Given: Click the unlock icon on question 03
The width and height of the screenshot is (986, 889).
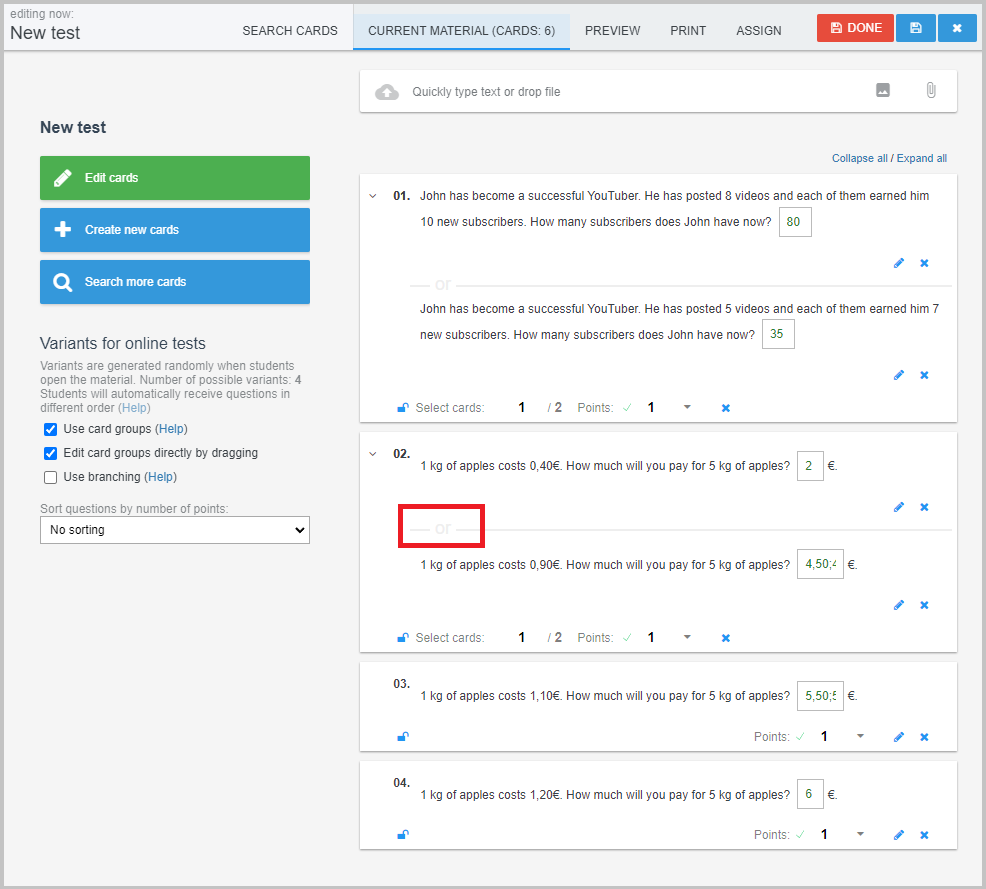Looking at the screenshot, I should tap(403, 736).
